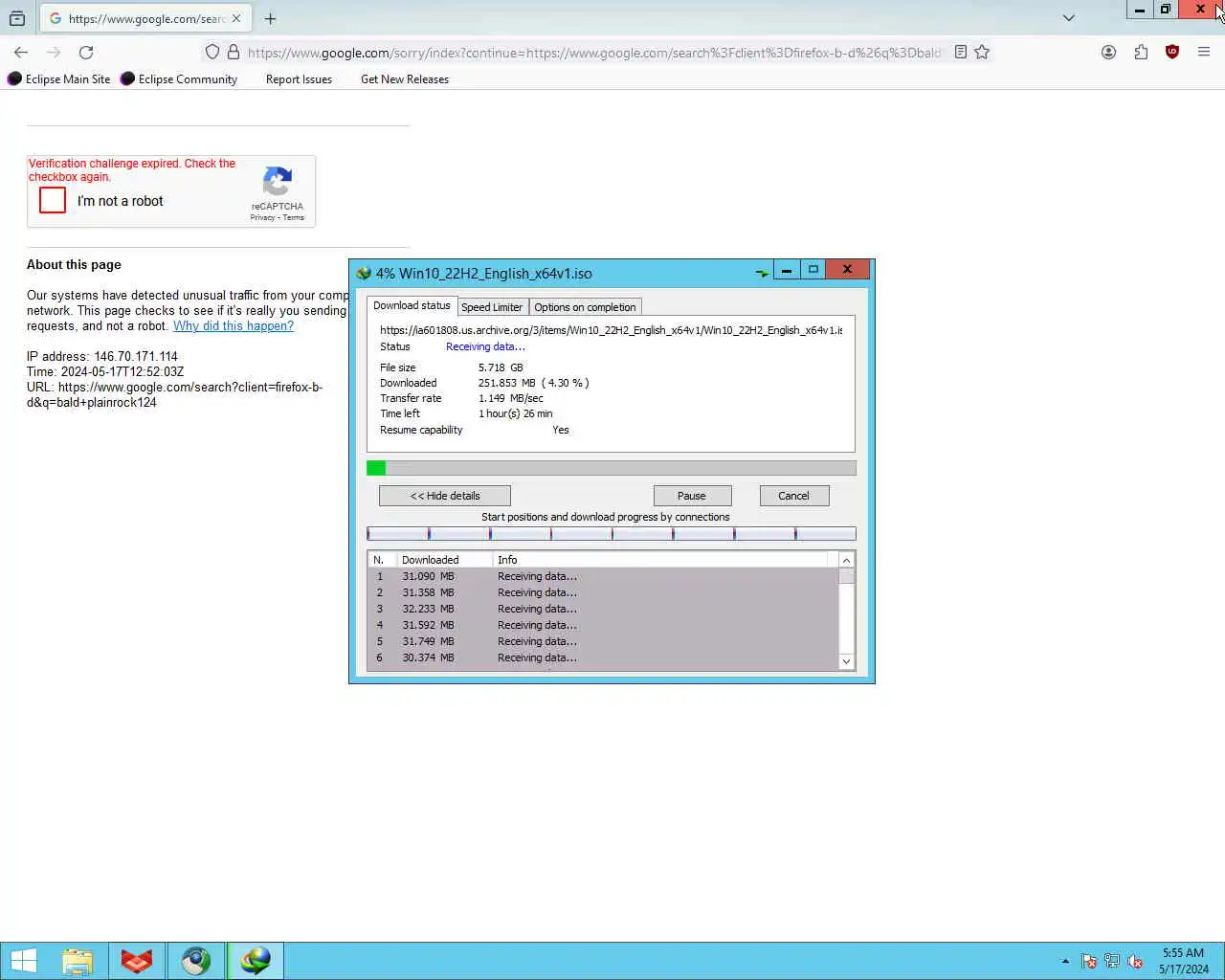Click the address bar URL field
The image size is (1225, 980).
(593, 53)
